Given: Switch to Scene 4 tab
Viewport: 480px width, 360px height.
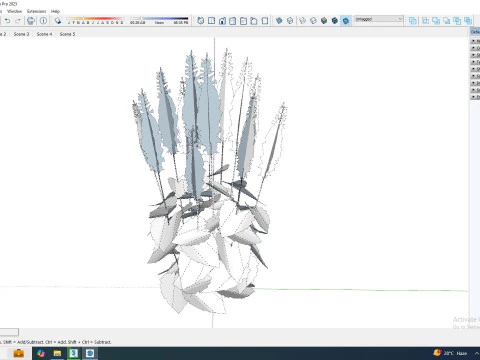Looking at the screenshot, I should click(44, 34).
